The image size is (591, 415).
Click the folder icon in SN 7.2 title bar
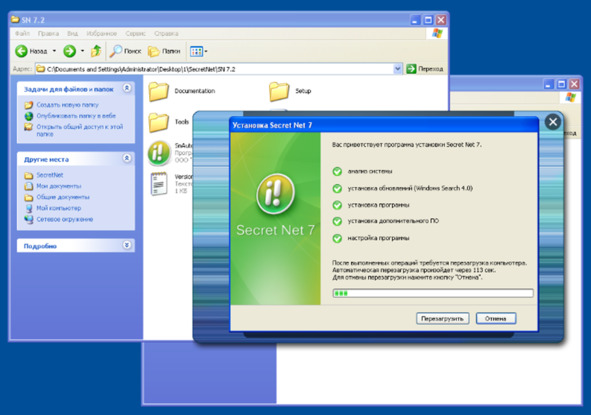pyautogui.click(x=15, y=20)
